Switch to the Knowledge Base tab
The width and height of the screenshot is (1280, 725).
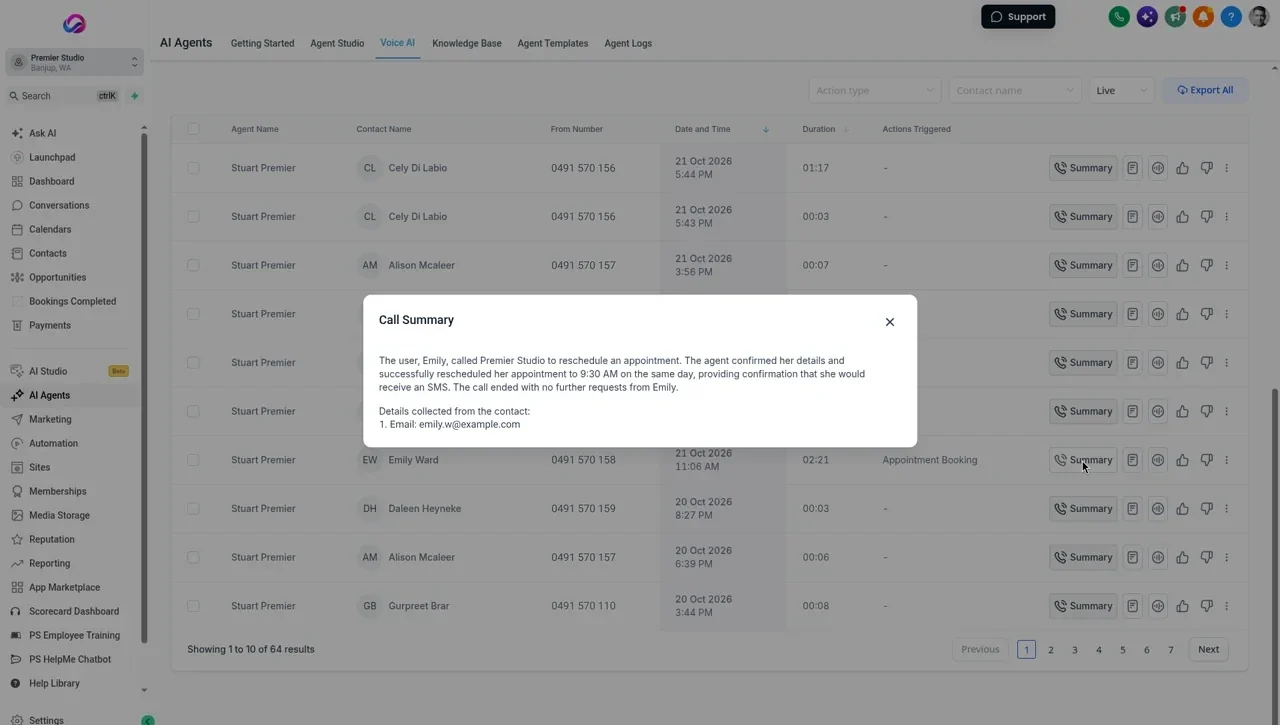[467, 43]
